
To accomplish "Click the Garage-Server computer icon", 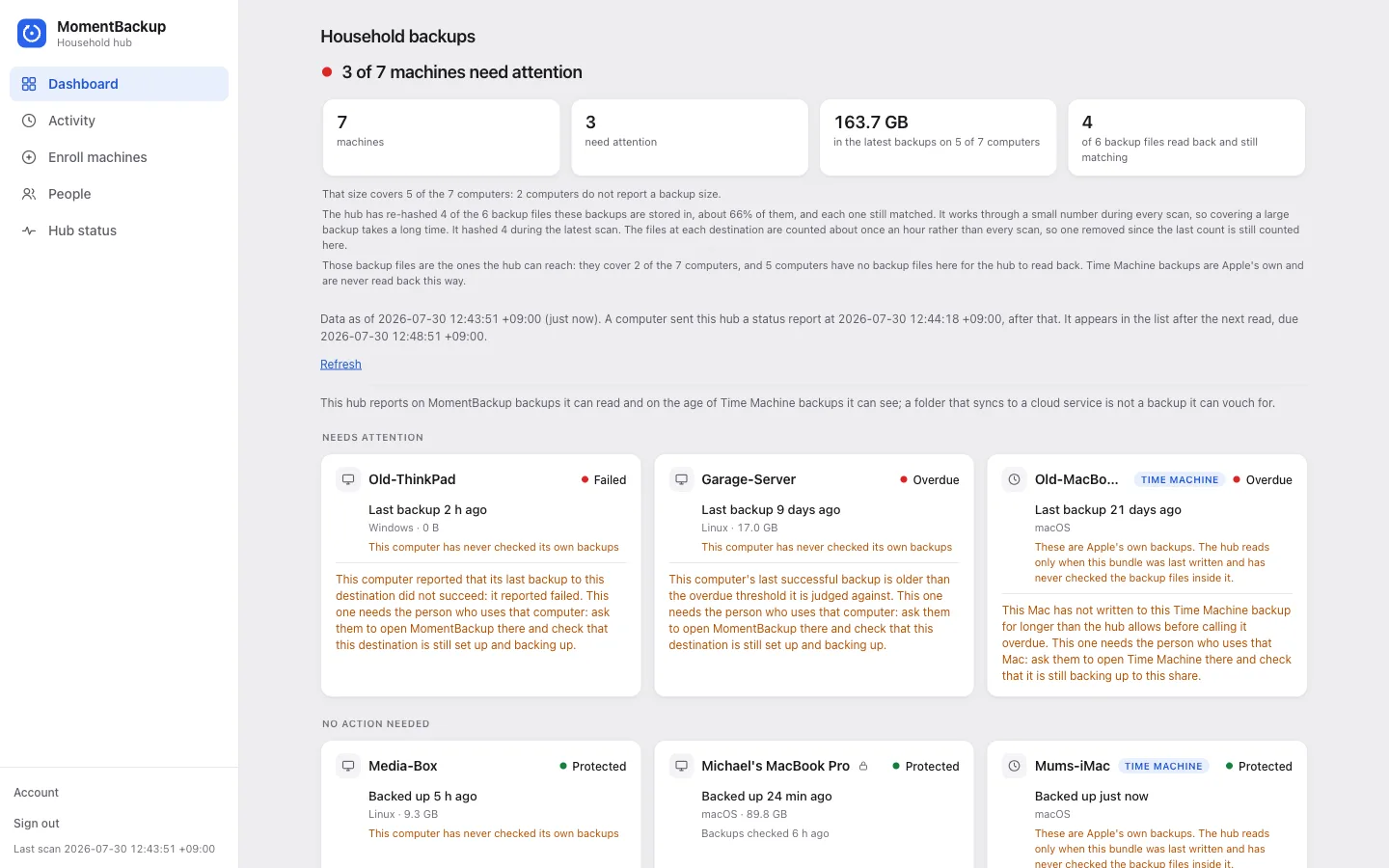I will [x=681, y=479].
